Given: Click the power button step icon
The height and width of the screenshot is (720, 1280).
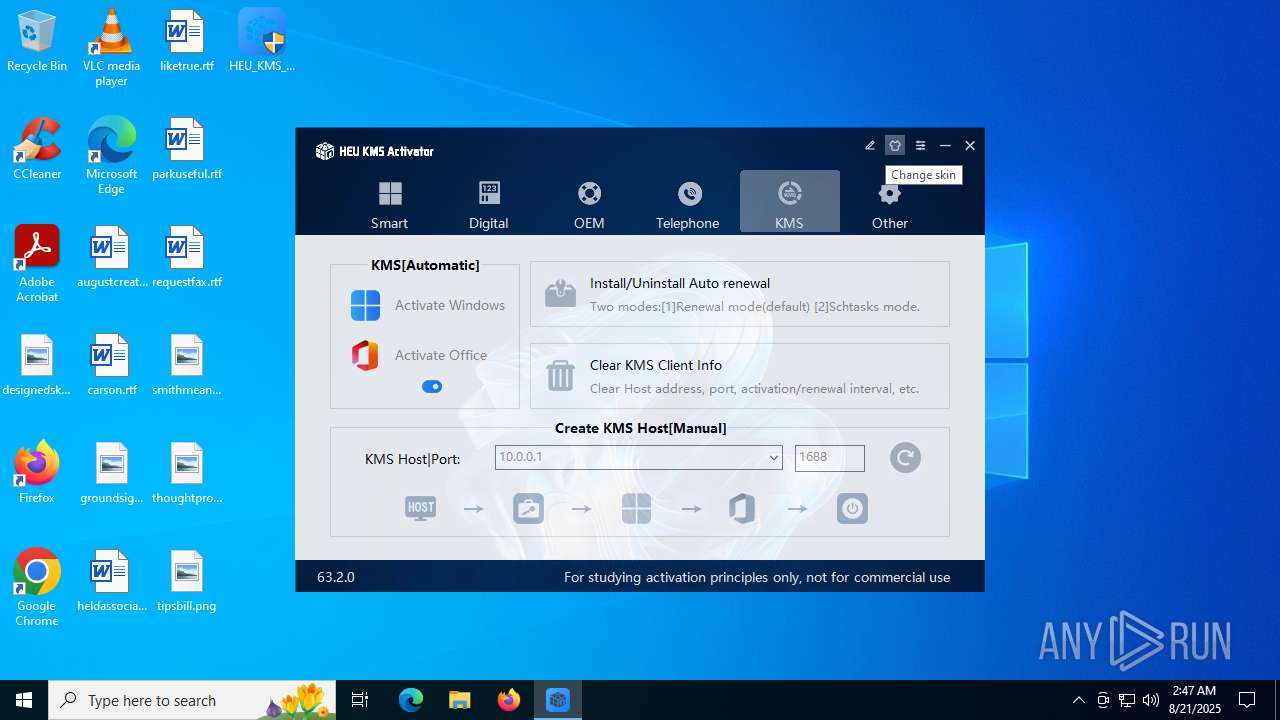Looking at the screenshot, I should (x=852, y=508).
